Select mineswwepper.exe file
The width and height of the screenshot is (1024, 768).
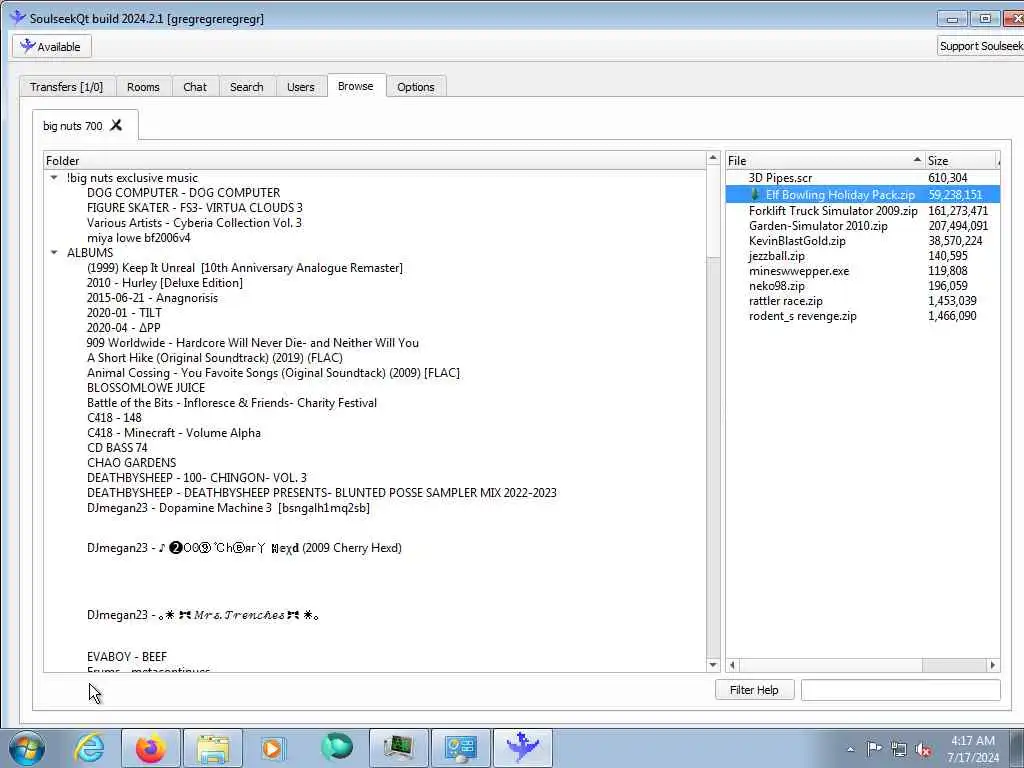pos(799,271)
